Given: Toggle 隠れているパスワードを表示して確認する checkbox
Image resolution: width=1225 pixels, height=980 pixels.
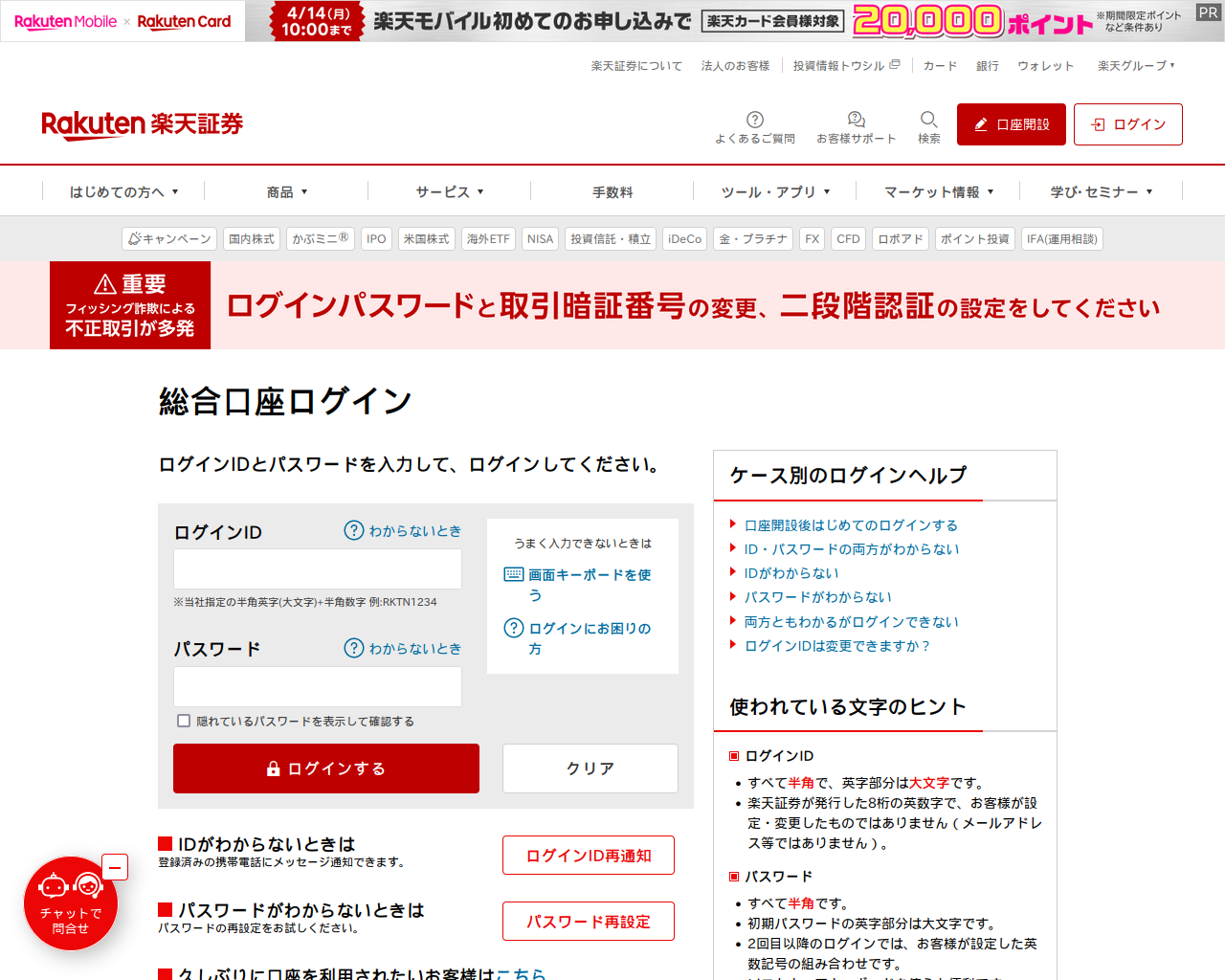Looking at the screenshot, I should point(184,721).
